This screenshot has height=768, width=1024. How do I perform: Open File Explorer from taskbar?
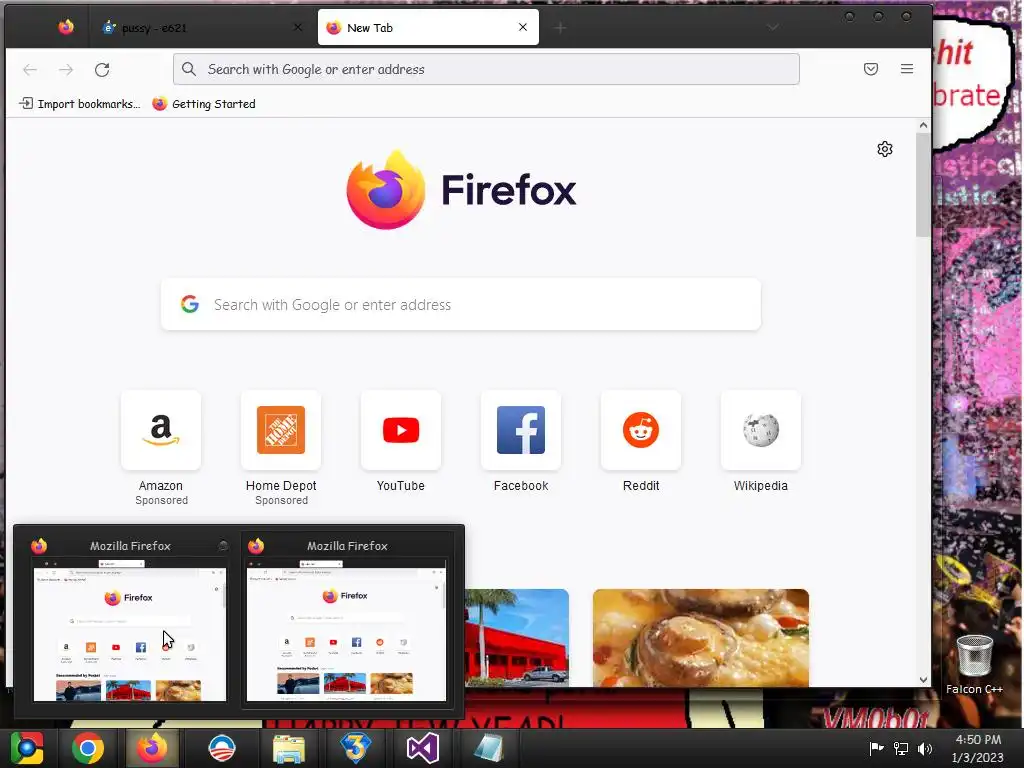(x=289, y=749)
